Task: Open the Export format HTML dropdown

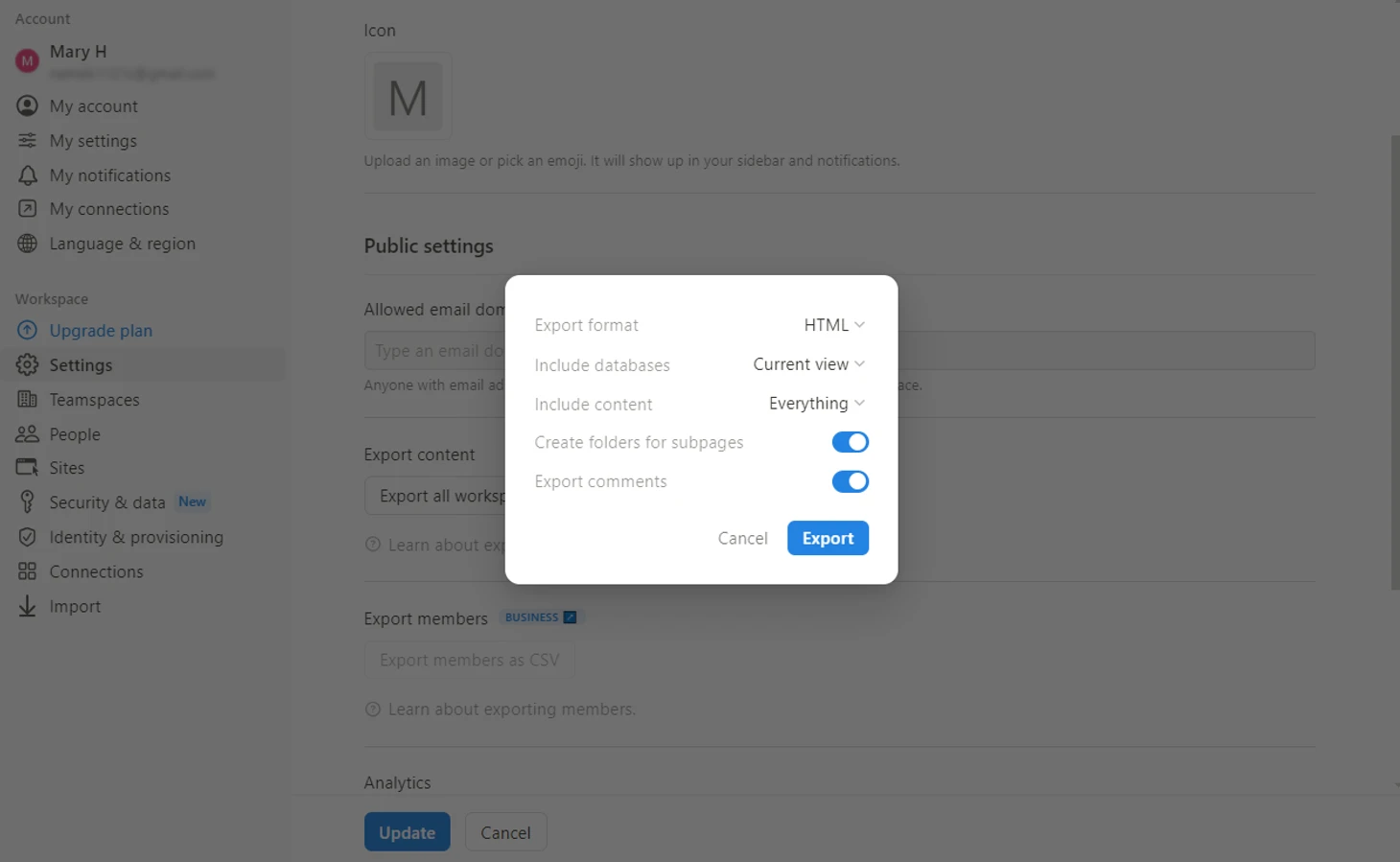Action: (x=834, y=325)
